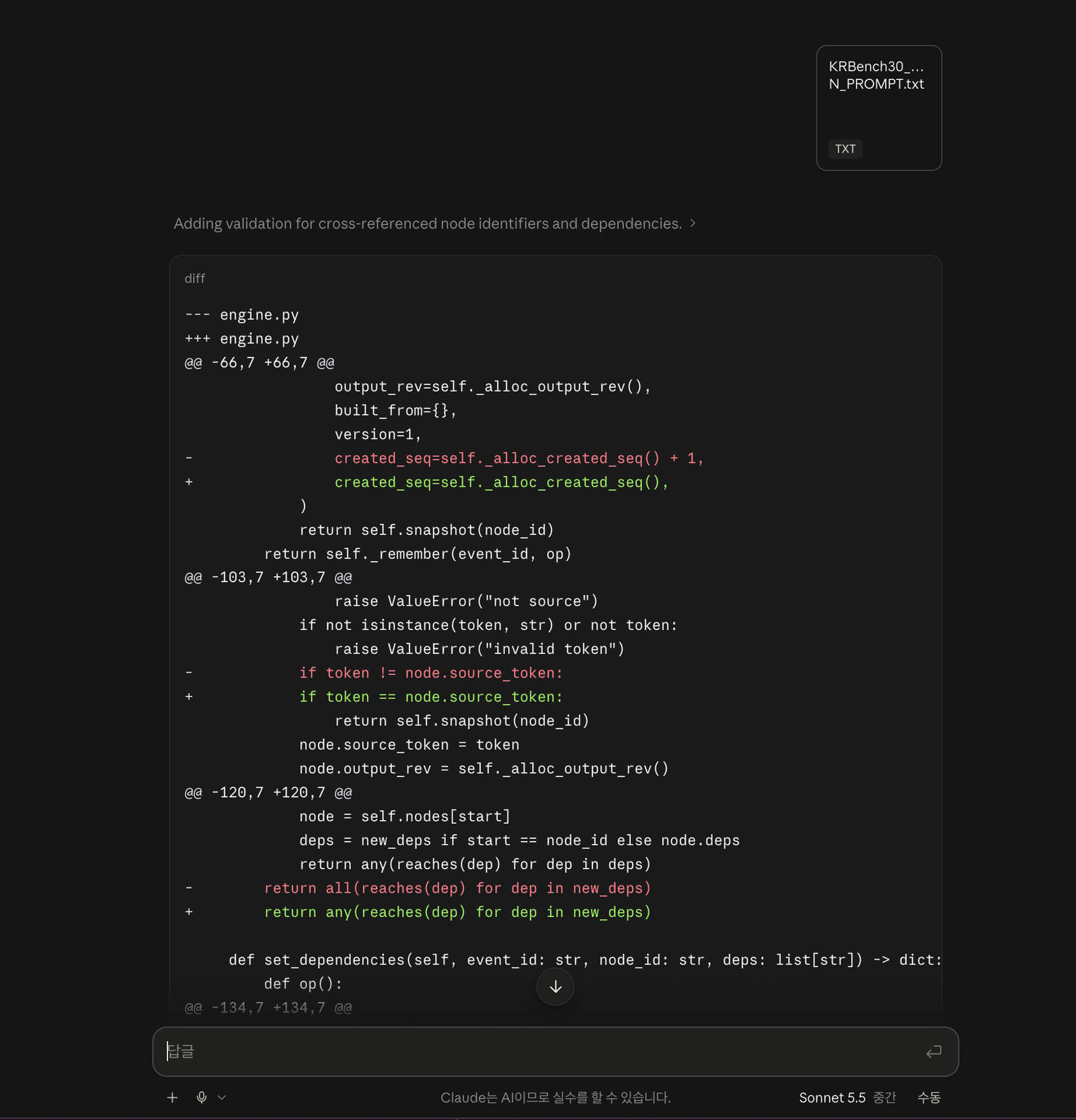Screen dimensions: 1076x1120
Task: Click the 'raise ValueError("invalid token")' line
Action: click(479, 649)
